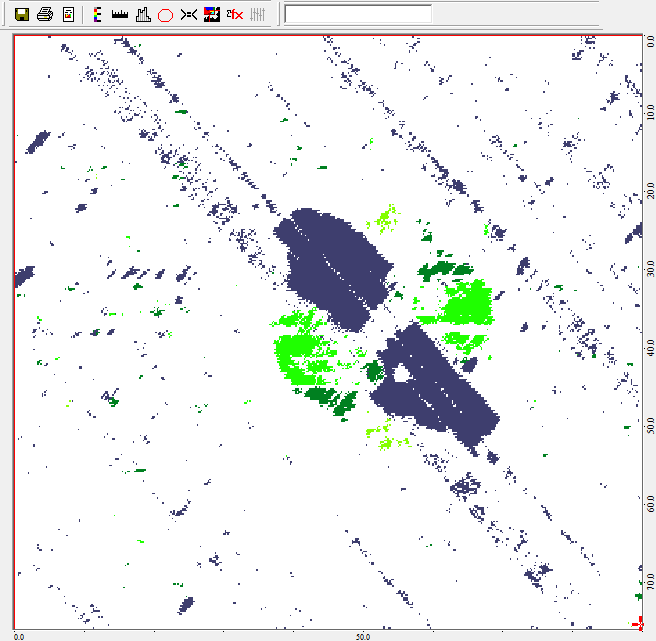Image resolution: width=656 pixels, height=641 pixels.
Task: Click the red arrow marker at bottom-right corner
Action: tap(639, 624)
